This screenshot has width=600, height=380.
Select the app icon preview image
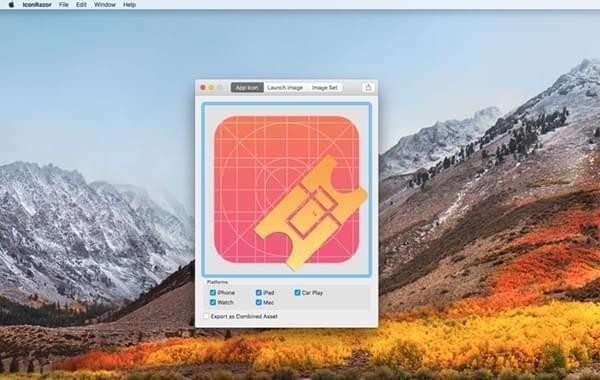[287, 189]
